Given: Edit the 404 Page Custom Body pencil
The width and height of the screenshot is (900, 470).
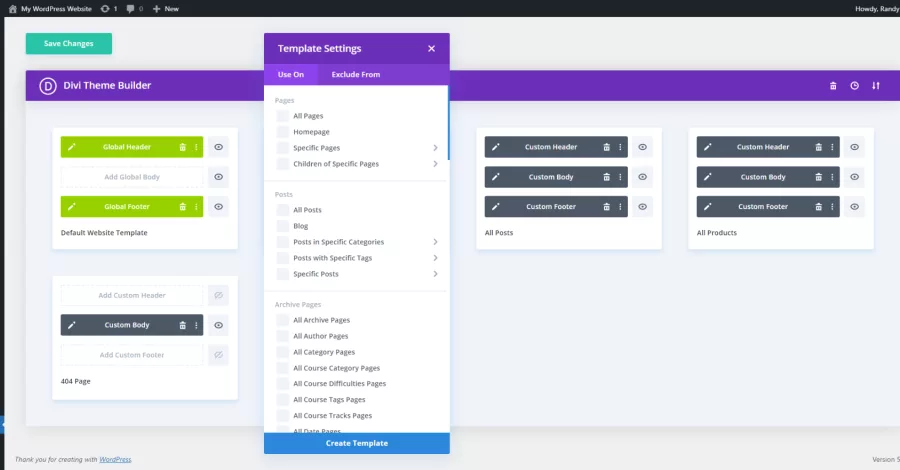Looking at the screenshot, I should (72, 325).
